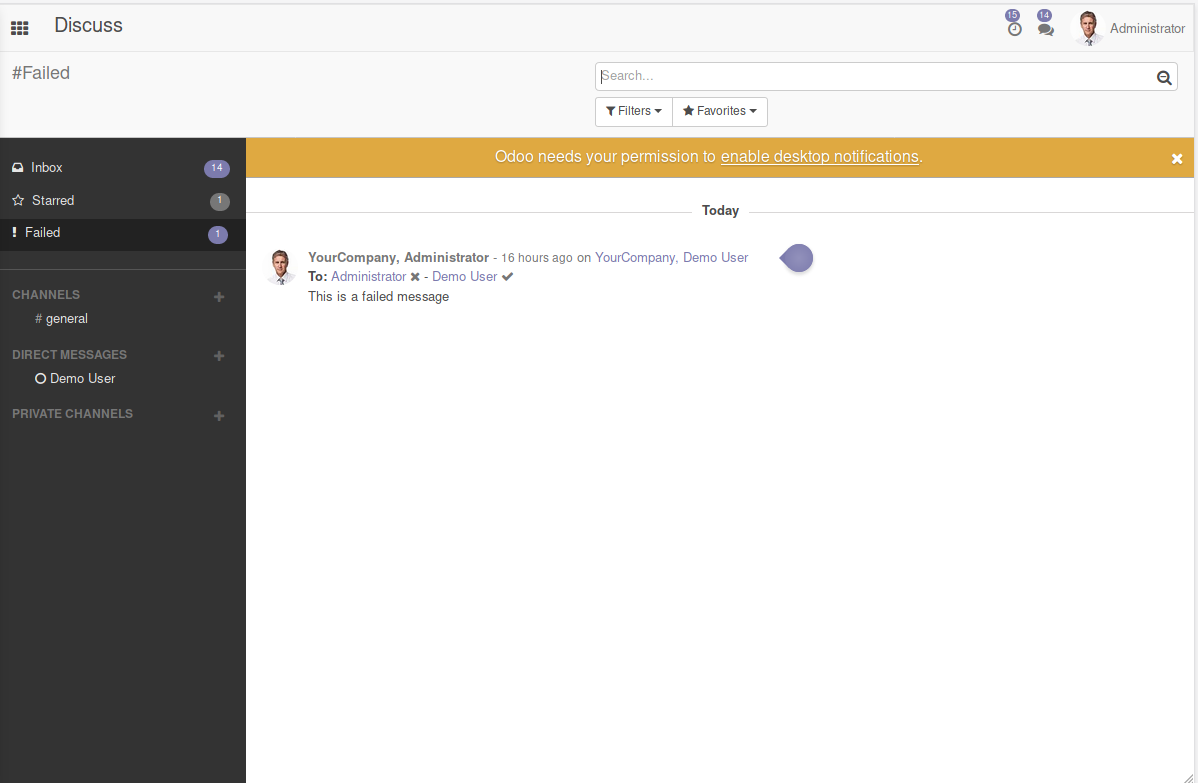Click the plus to add a new channel
This screenshot has height=783, width=1198.
[218, 295]
